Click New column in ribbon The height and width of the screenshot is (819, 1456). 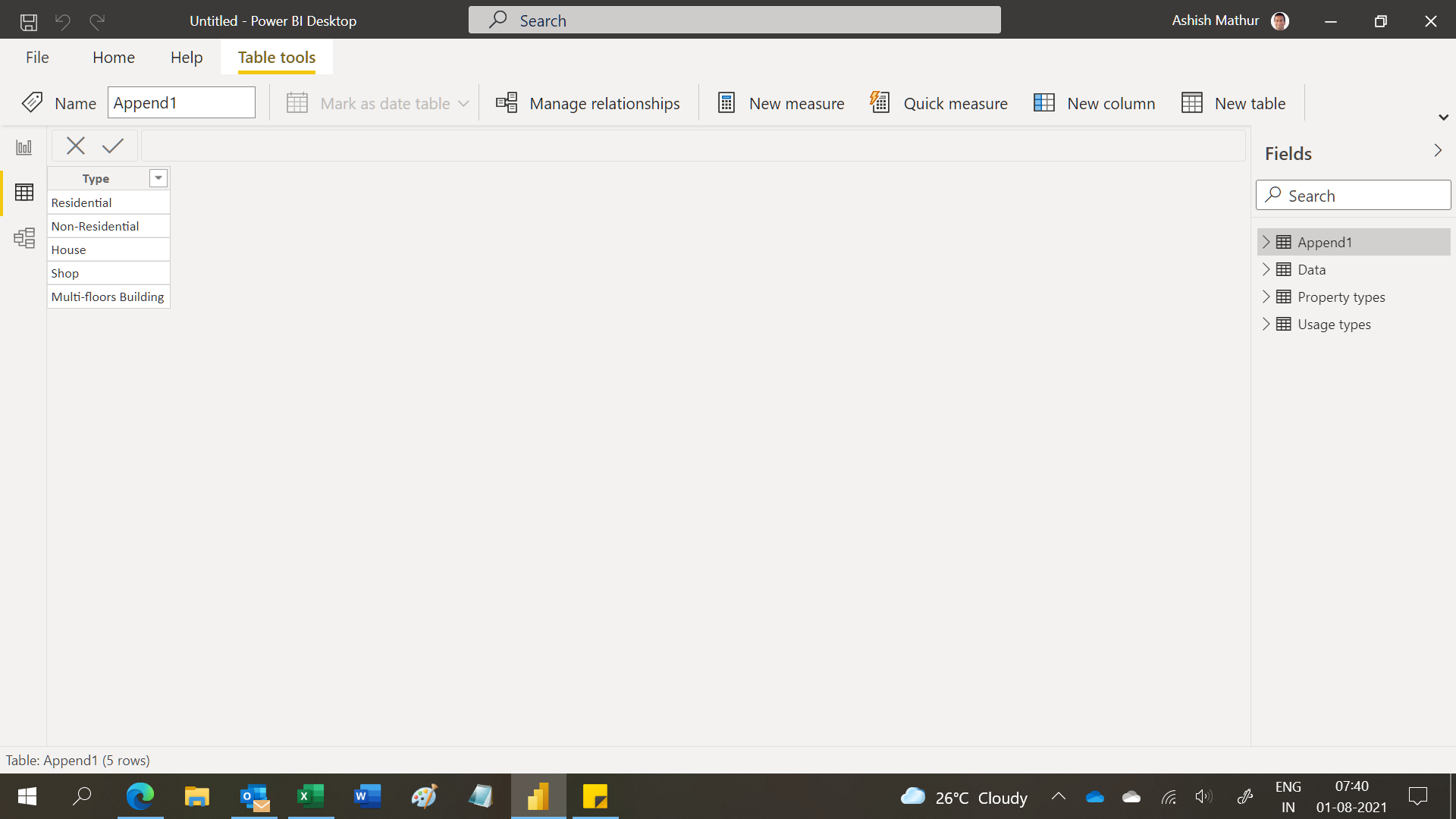coord(1094,103)
